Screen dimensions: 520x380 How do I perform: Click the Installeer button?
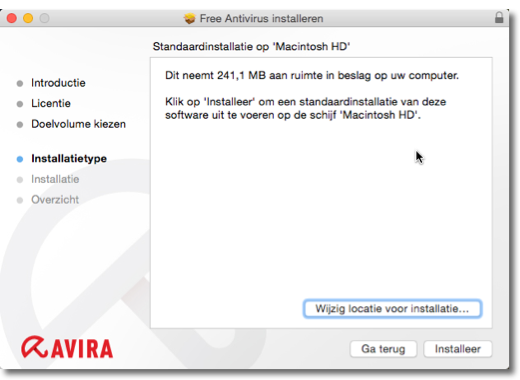457,349
